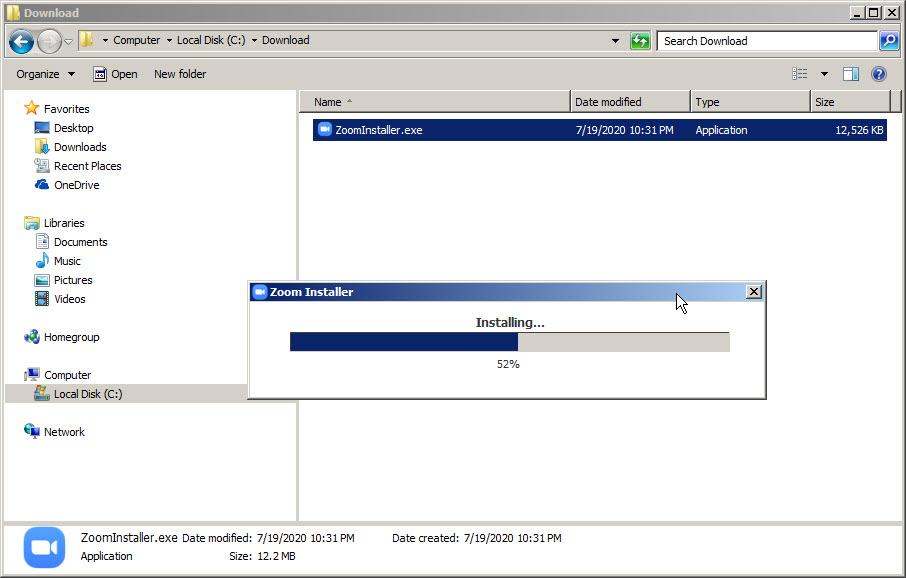Click the greyed Forward arrow button
The image size is (906, 578).
[x=49, y=42]
